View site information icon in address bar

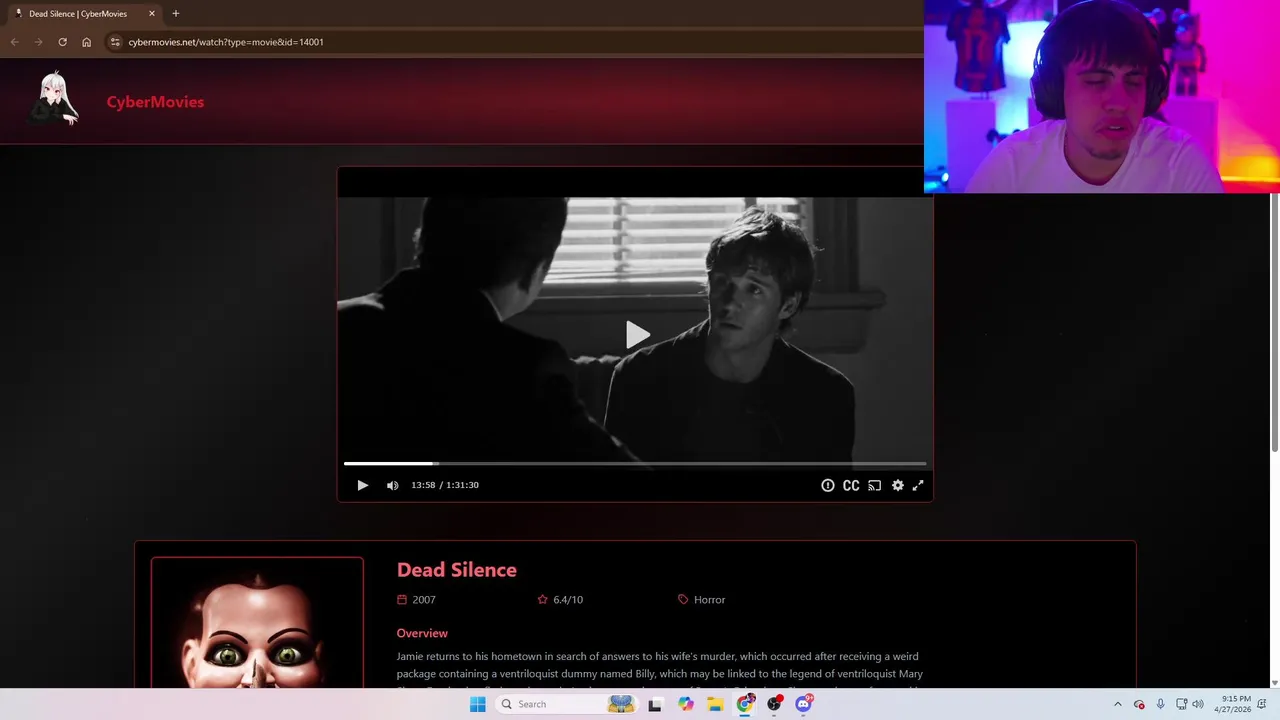115,42
